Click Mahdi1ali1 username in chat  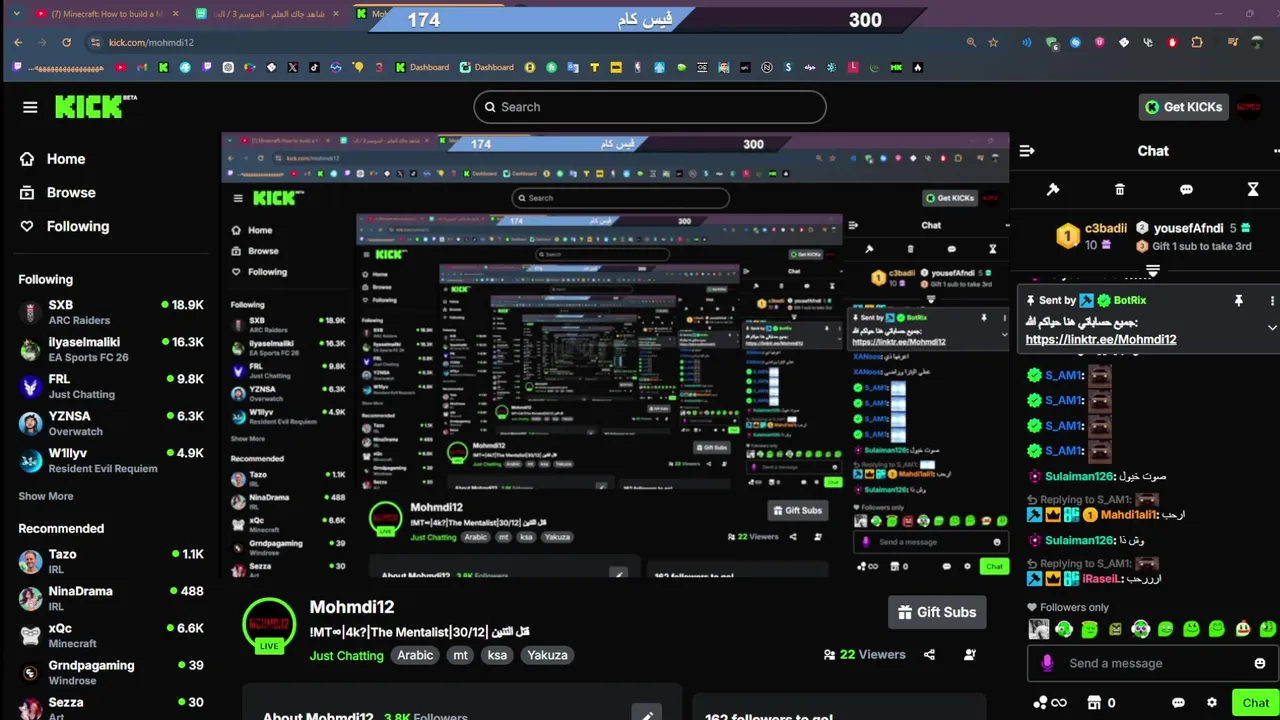pyautogui.click(x=1130, y=515)
